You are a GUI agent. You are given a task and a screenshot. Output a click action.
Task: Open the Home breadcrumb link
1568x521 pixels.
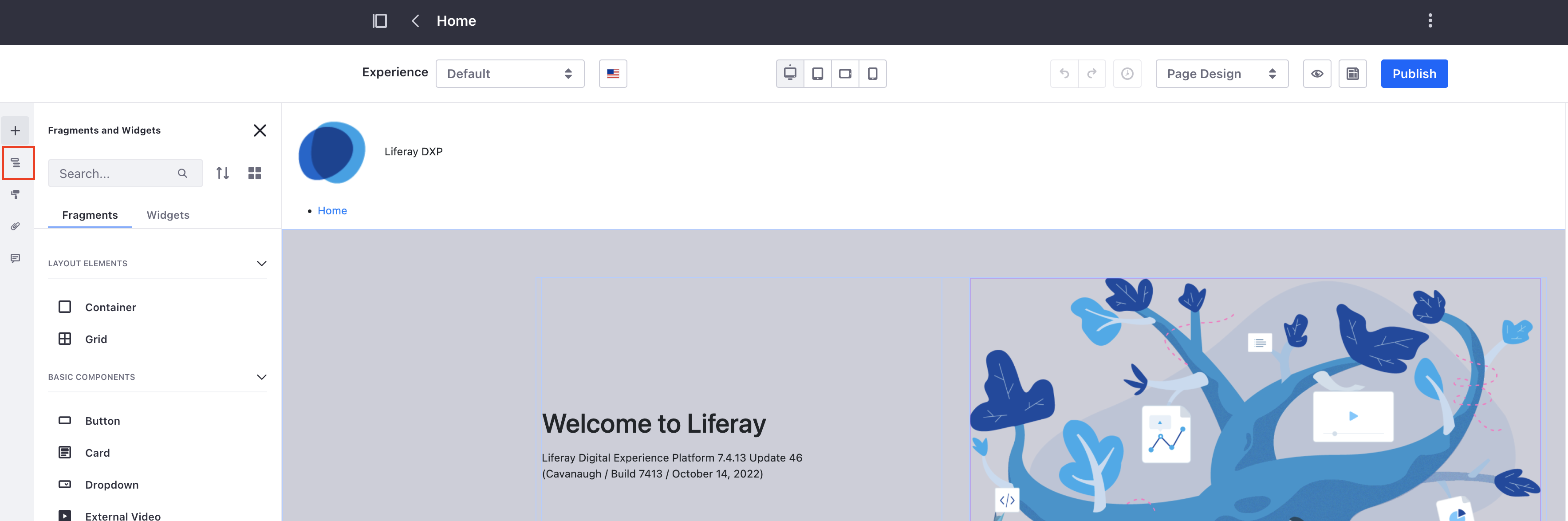tap(332, 211)
